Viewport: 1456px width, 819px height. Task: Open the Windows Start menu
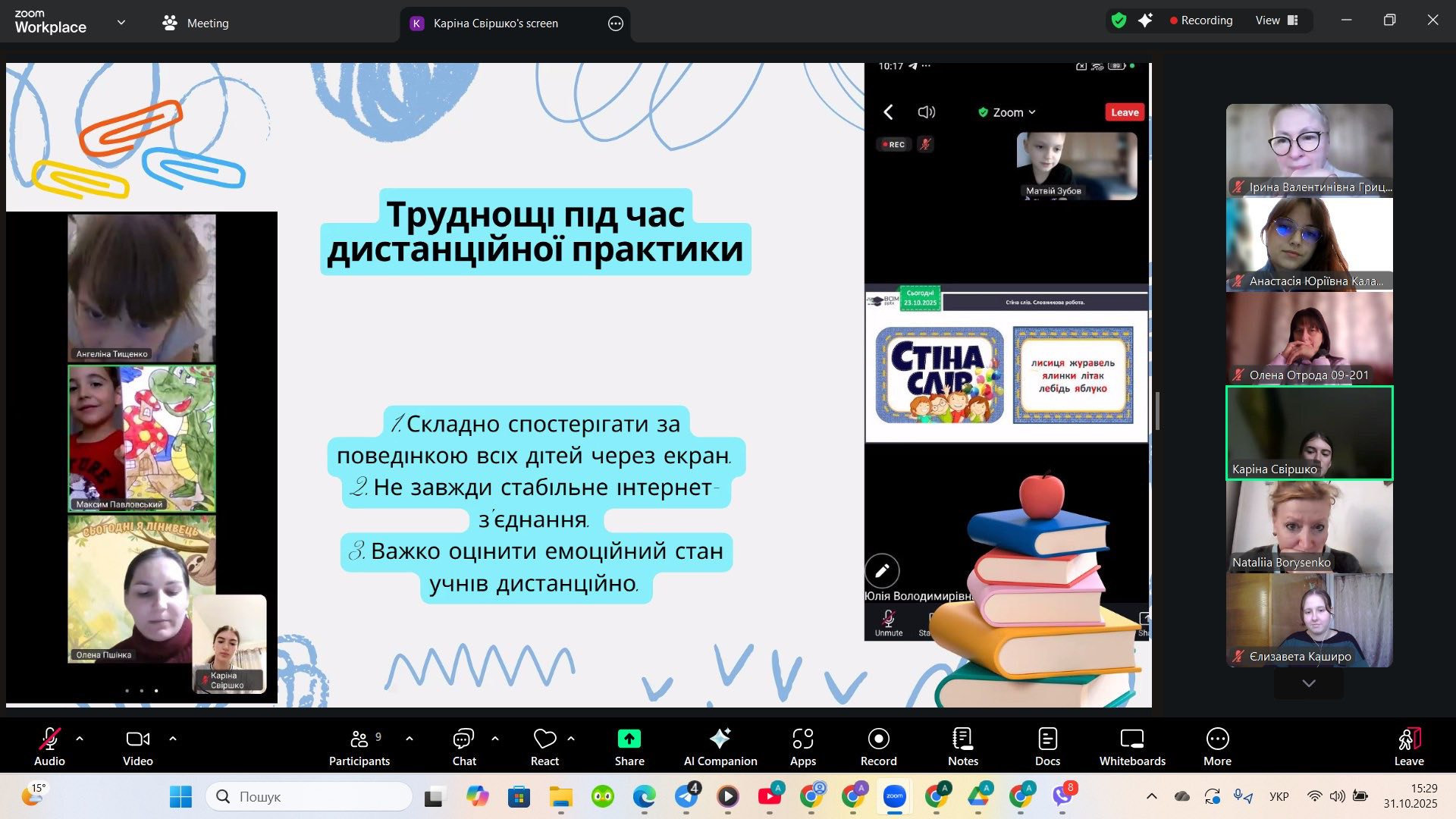180,797
